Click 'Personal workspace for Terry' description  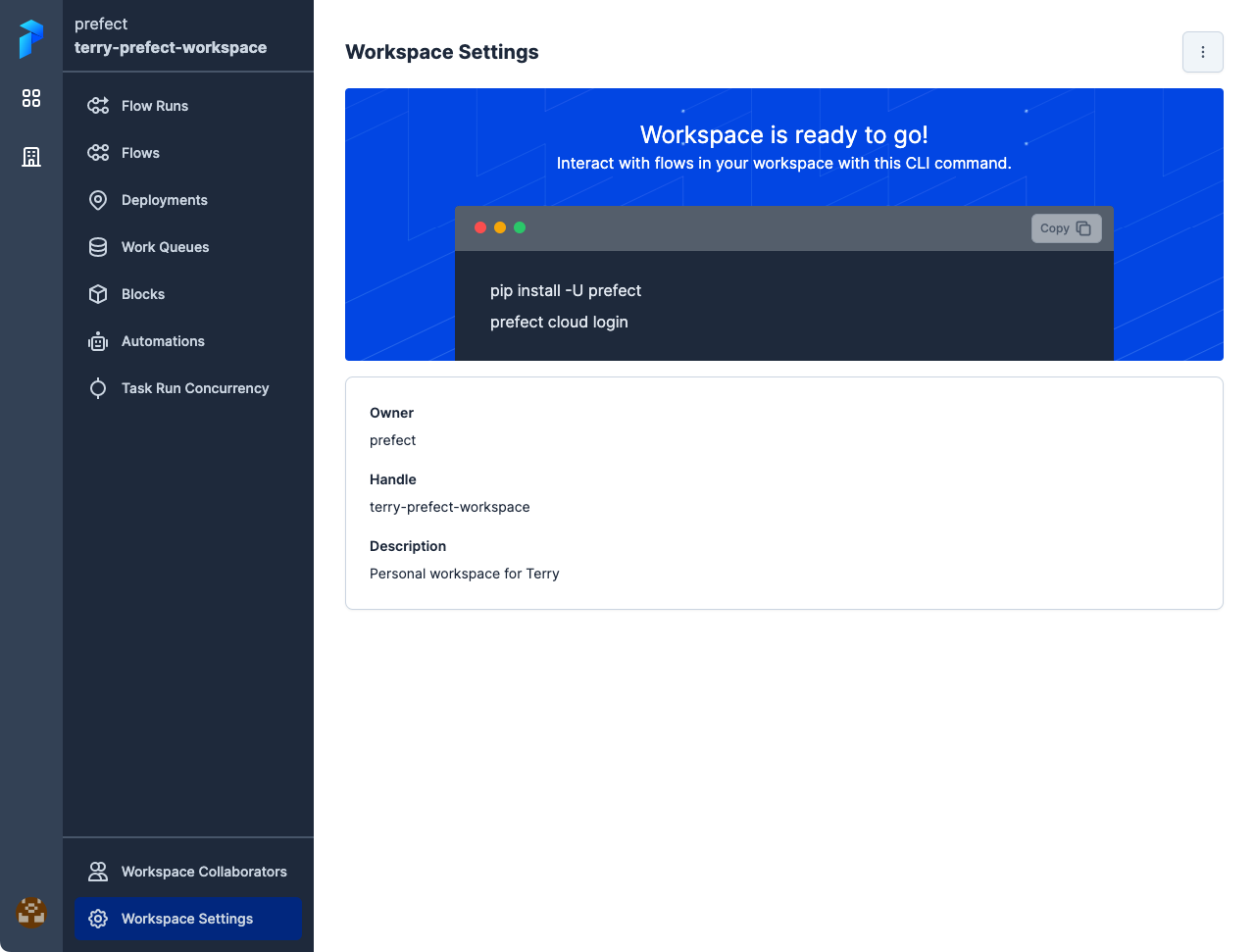[x=465, y=574]
